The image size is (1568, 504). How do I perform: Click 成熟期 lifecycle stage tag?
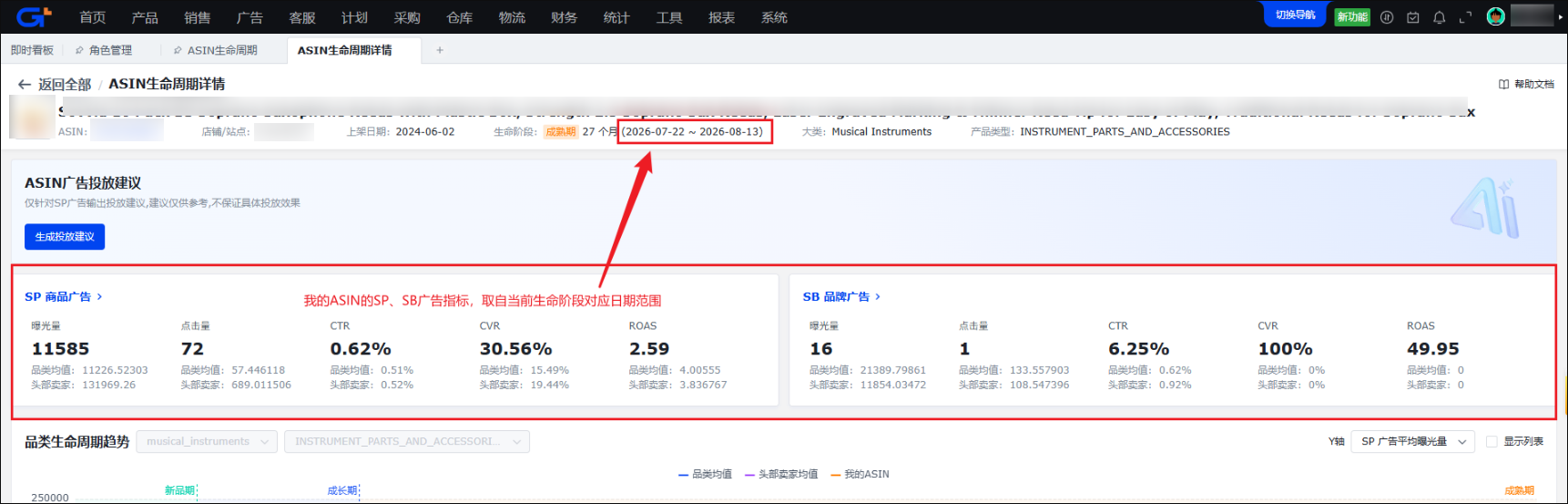click(561, 131)
